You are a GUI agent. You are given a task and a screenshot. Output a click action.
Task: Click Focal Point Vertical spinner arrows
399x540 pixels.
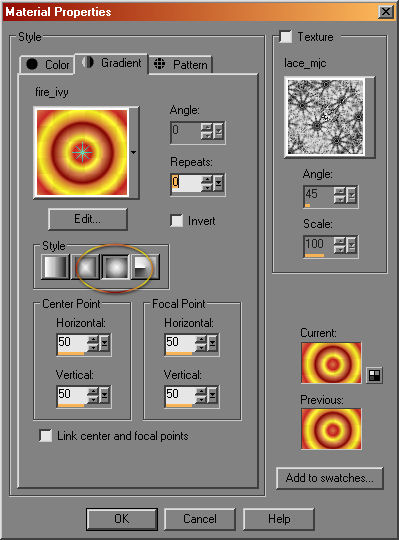201,395
